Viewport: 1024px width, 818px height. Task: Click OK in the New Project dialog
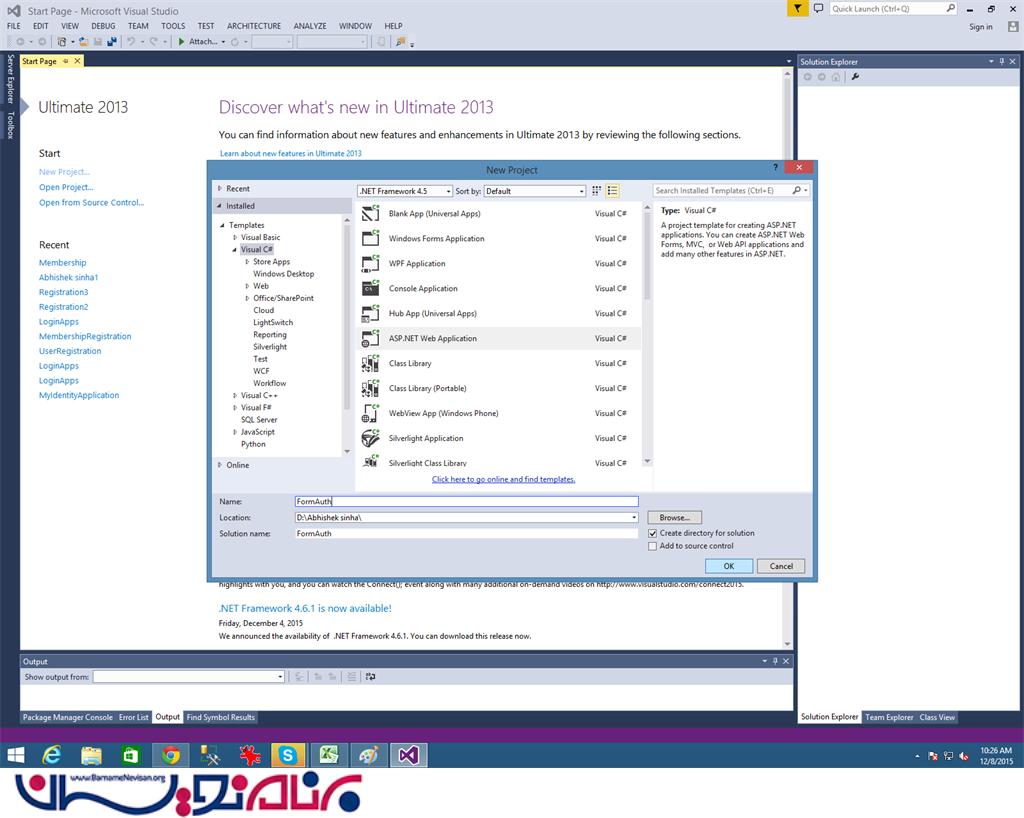(729, 567)
